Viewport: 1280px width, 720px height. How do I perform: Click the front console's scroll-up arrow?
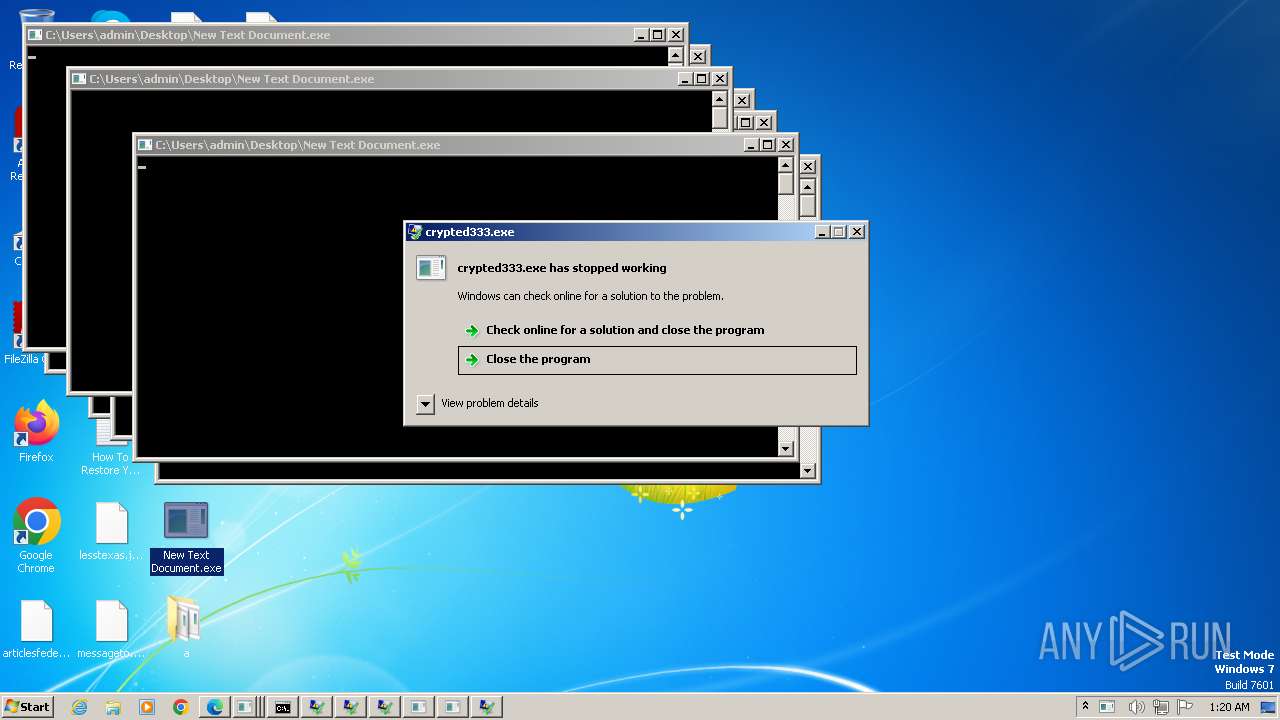click(786, 166)
